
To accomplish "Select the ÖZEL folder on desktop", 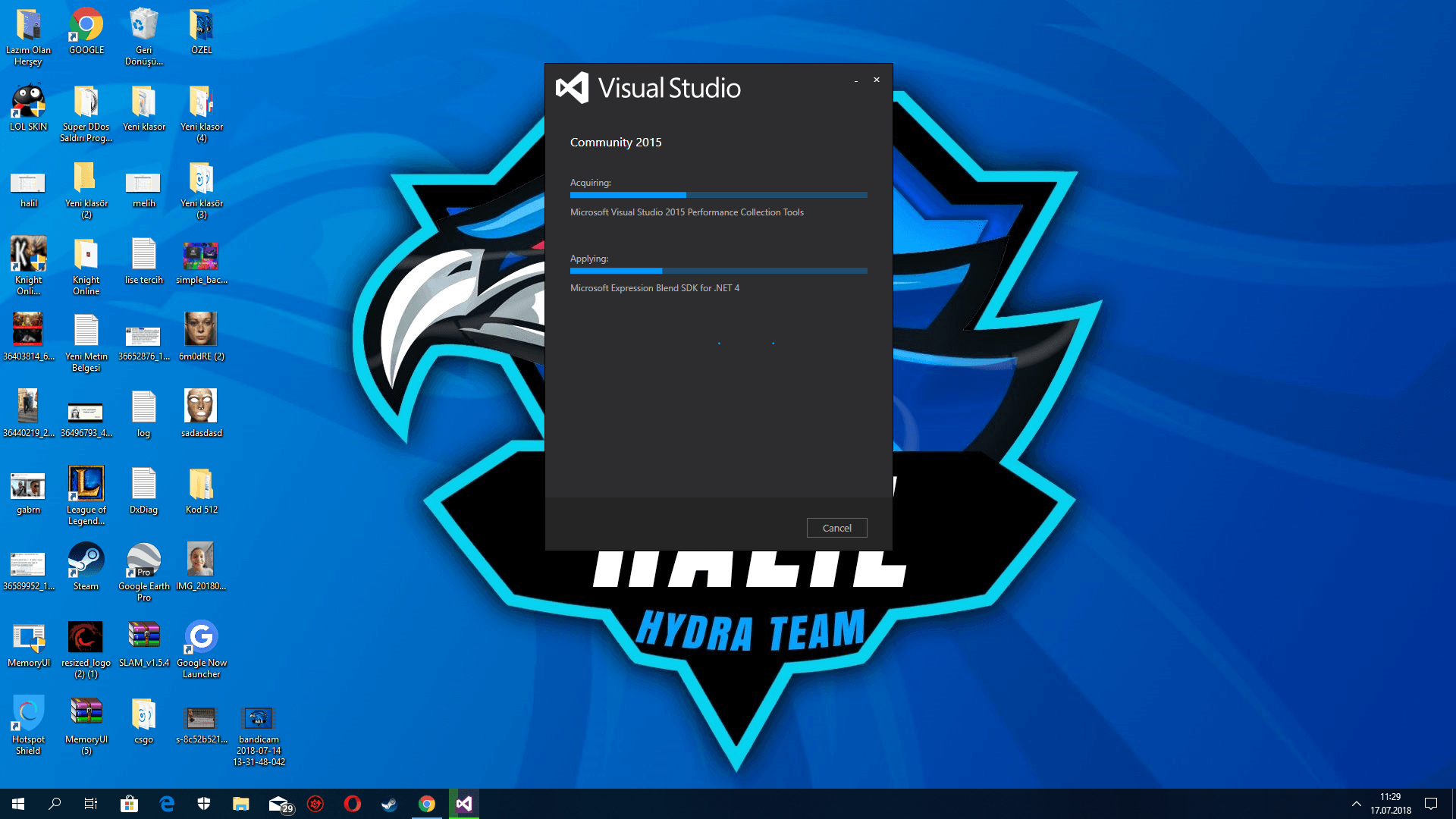I will click(x=201, y=32).
